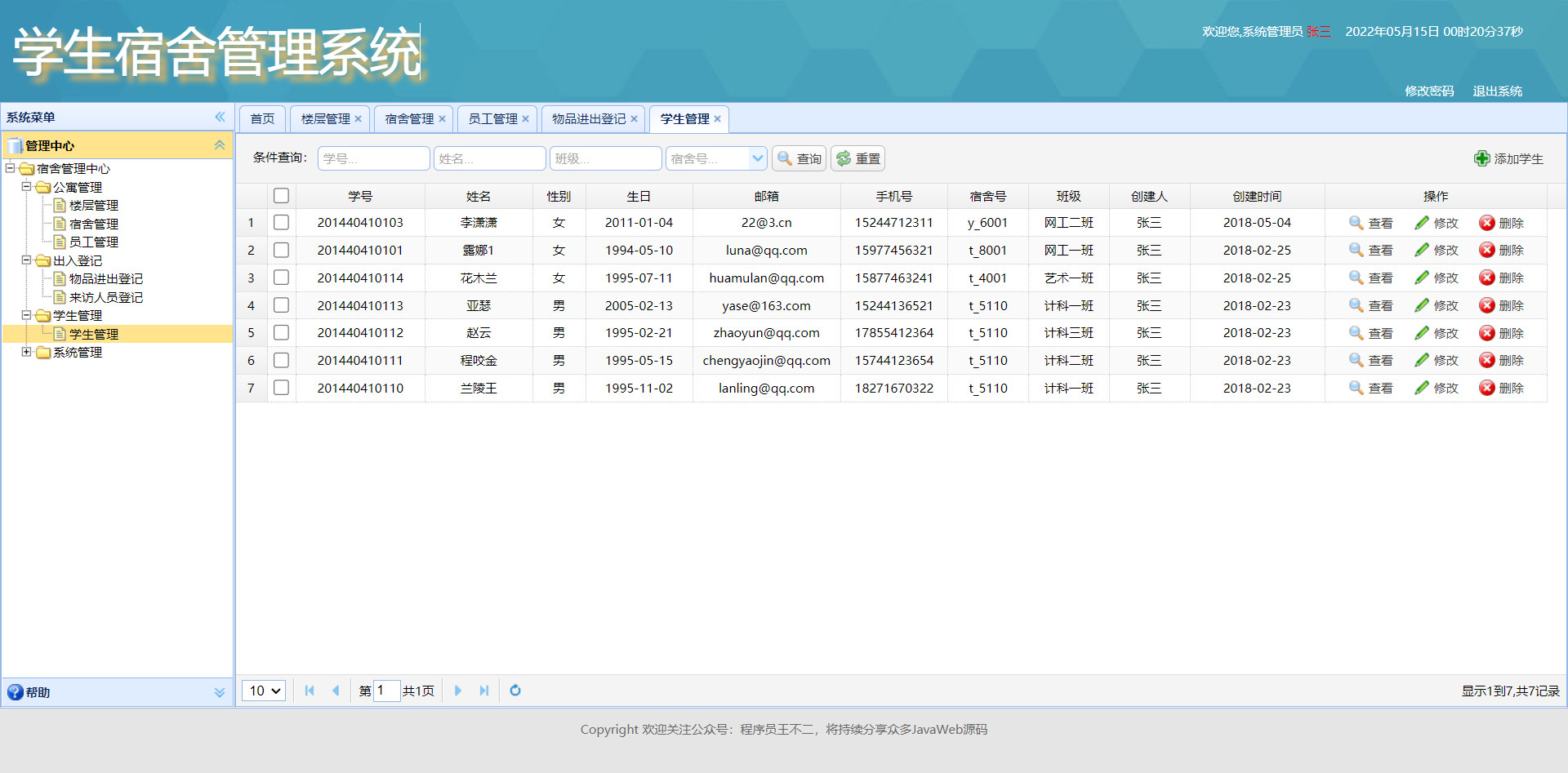Check the row checkbox for student 兰陵王
Viewport: 1568px width, 773px height.
(281, 388)
